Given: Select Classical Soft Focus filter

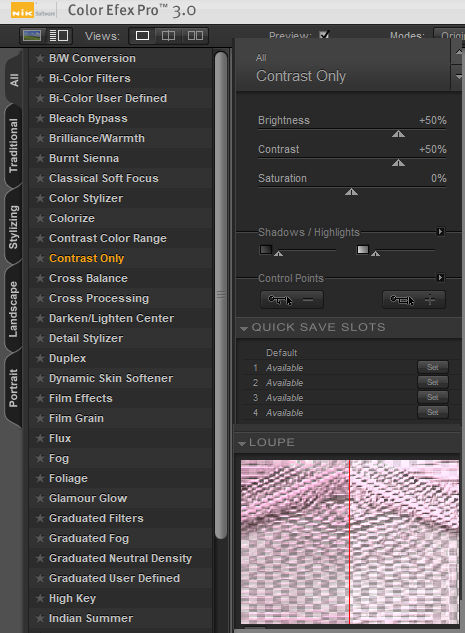Looking at the screenshot, I should (x=104, y=178).
